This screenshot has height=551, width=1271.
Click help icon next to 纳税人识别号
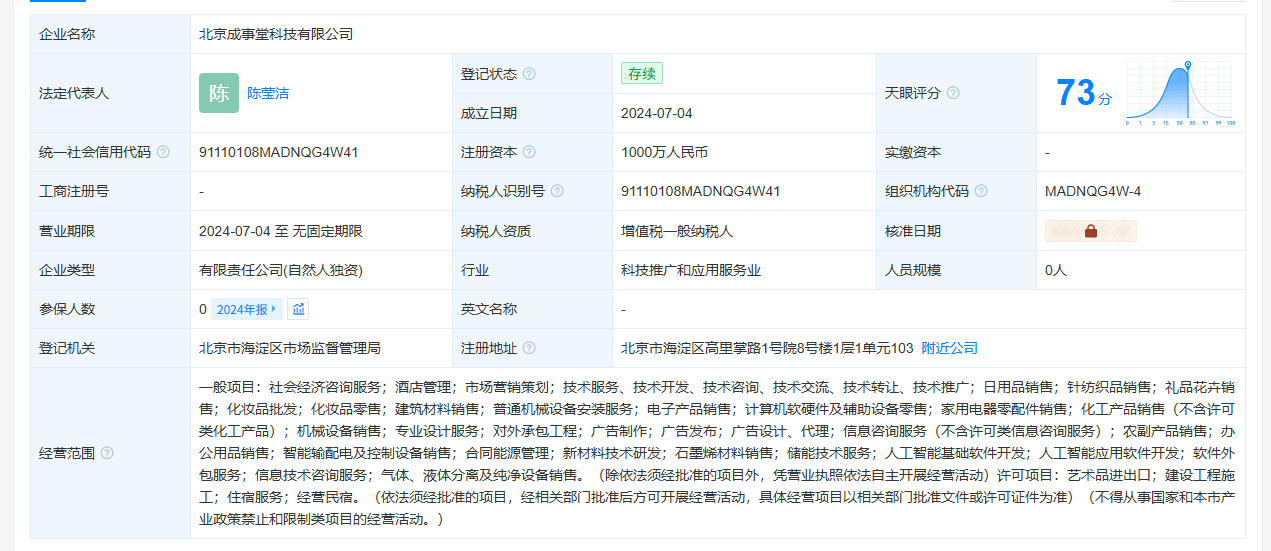[557, 191]
